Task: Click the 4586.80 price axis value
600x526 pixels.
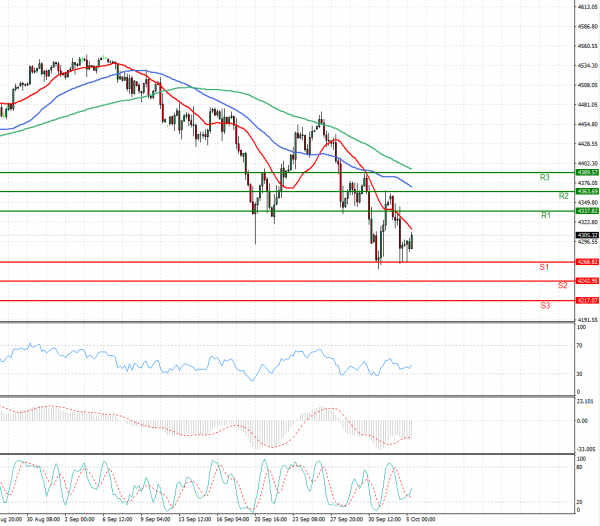Action: 587,26
